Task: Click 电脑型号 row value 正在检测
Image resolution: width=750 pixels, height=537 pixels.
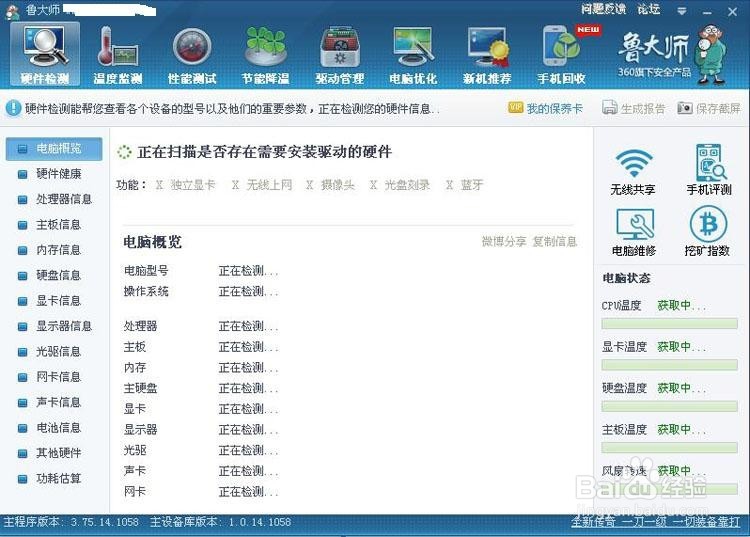Action: 248,271
